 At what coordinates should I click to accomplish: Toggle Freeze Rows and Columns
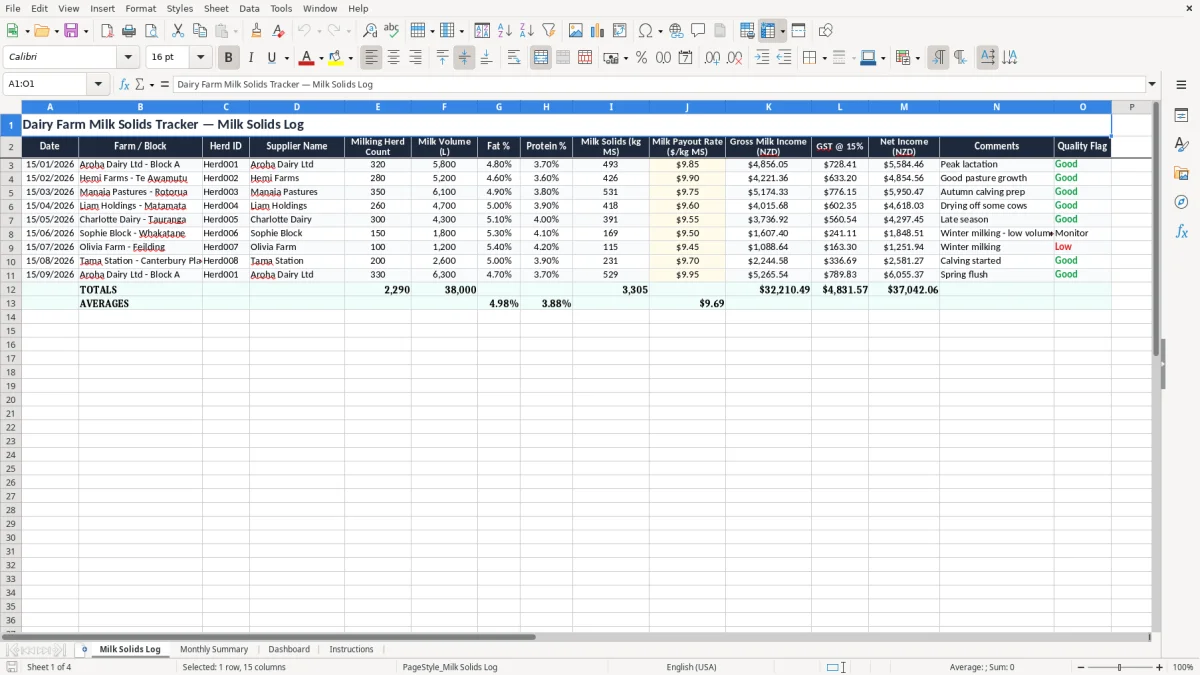tap(767, 31)
